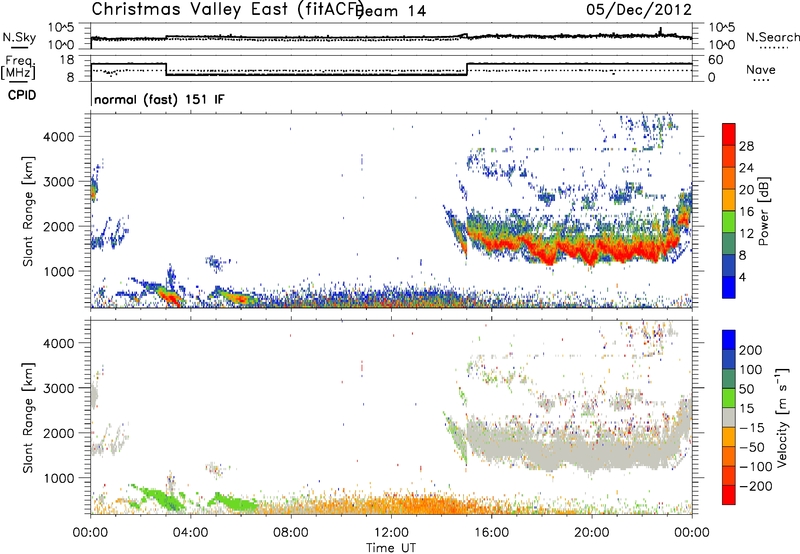Image resolution: width=800 pixels, height=554 pixels.
Task: Select the '60' Nave axis tick label
Action: 716,60
